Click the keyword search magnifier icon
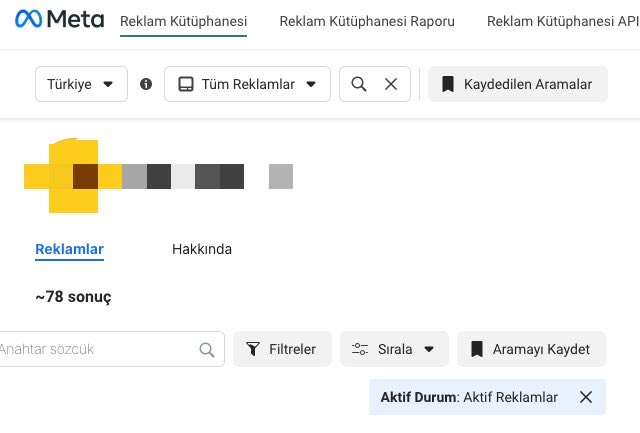 click(207, 350)
